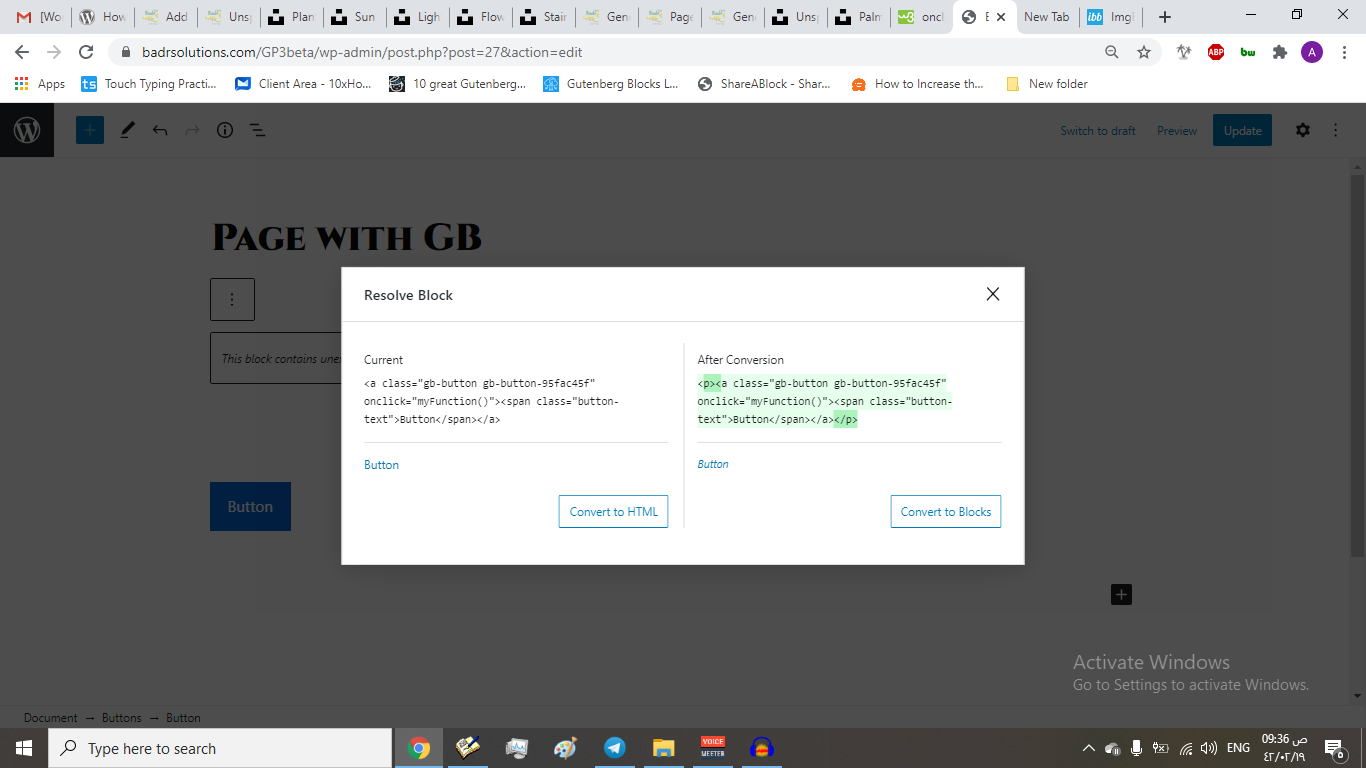Select the pencil Tools icon
This screenshot has width=1366, height=768.
127,130
